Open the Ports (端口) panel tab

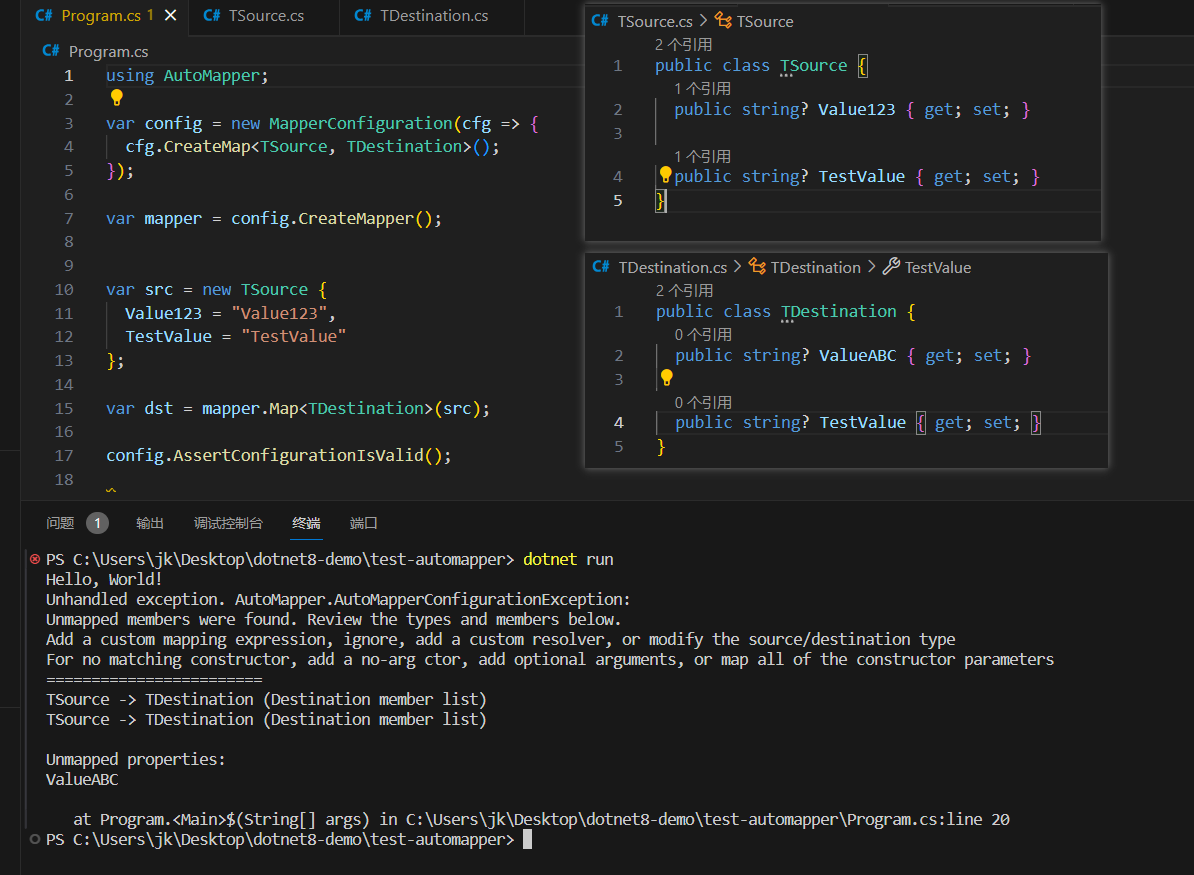(363, 522)
